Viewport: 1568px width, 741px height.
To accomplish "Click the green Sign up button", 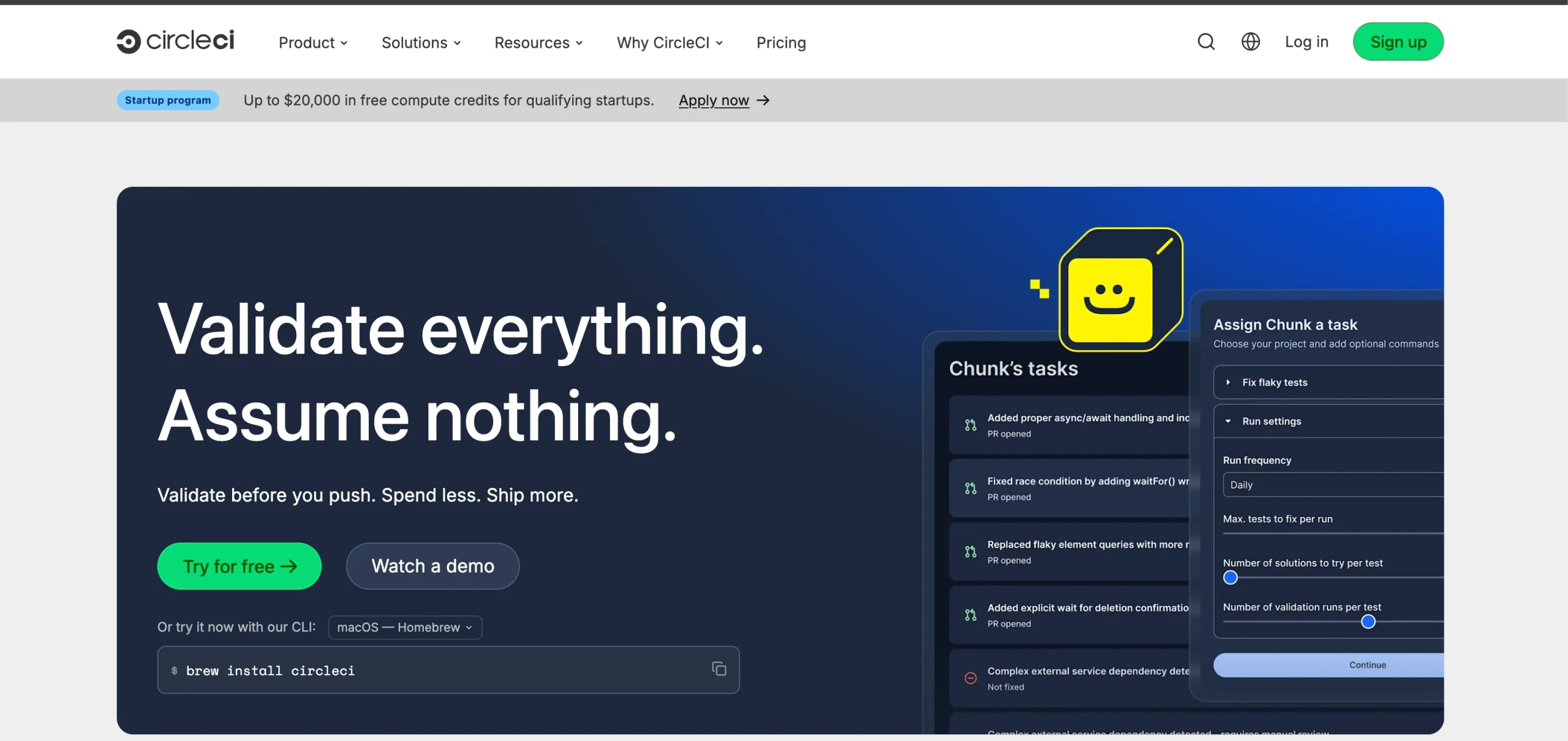I will pos(1398,42).
